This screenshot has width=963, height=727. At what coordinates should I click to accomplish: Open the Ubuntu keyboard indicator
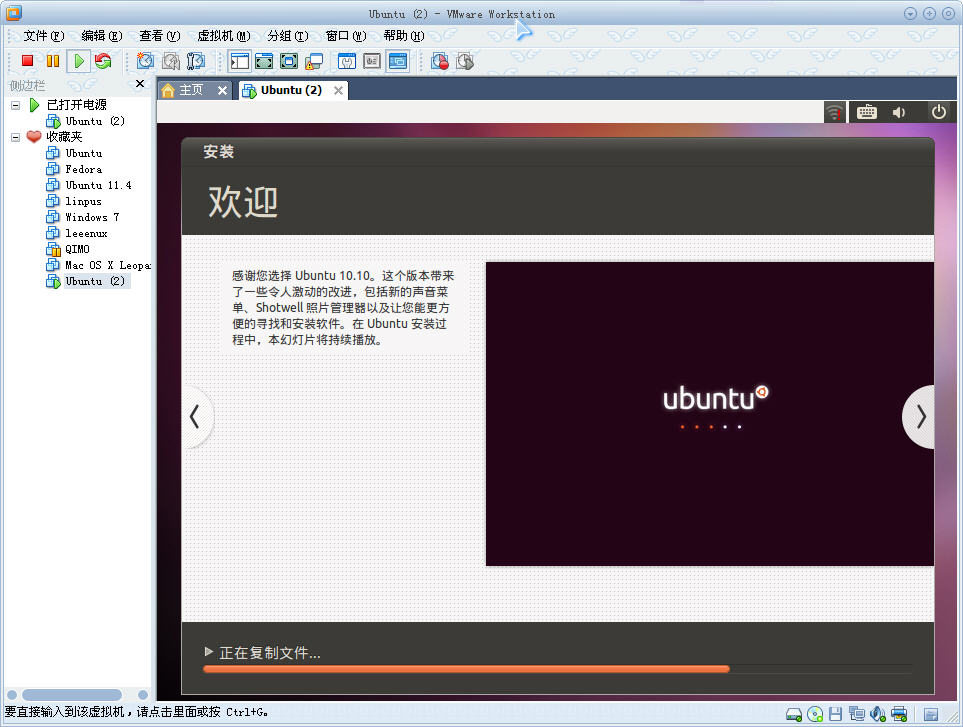click(x=867, y=112)
